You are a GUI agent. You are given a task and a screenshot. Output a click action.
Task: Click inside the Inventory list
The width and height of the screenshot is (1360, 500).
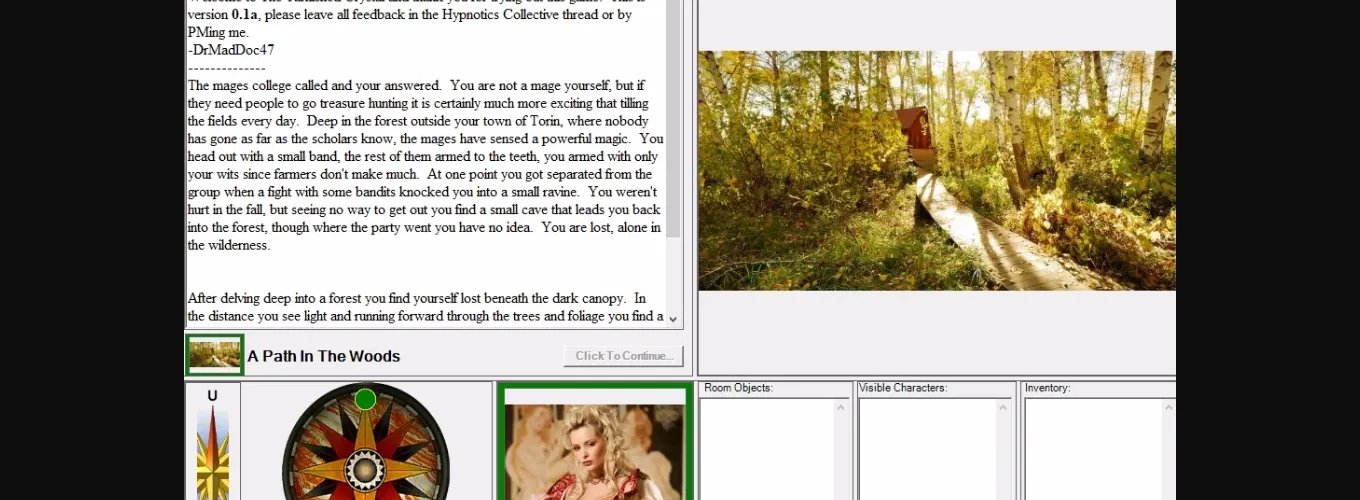1092,448
